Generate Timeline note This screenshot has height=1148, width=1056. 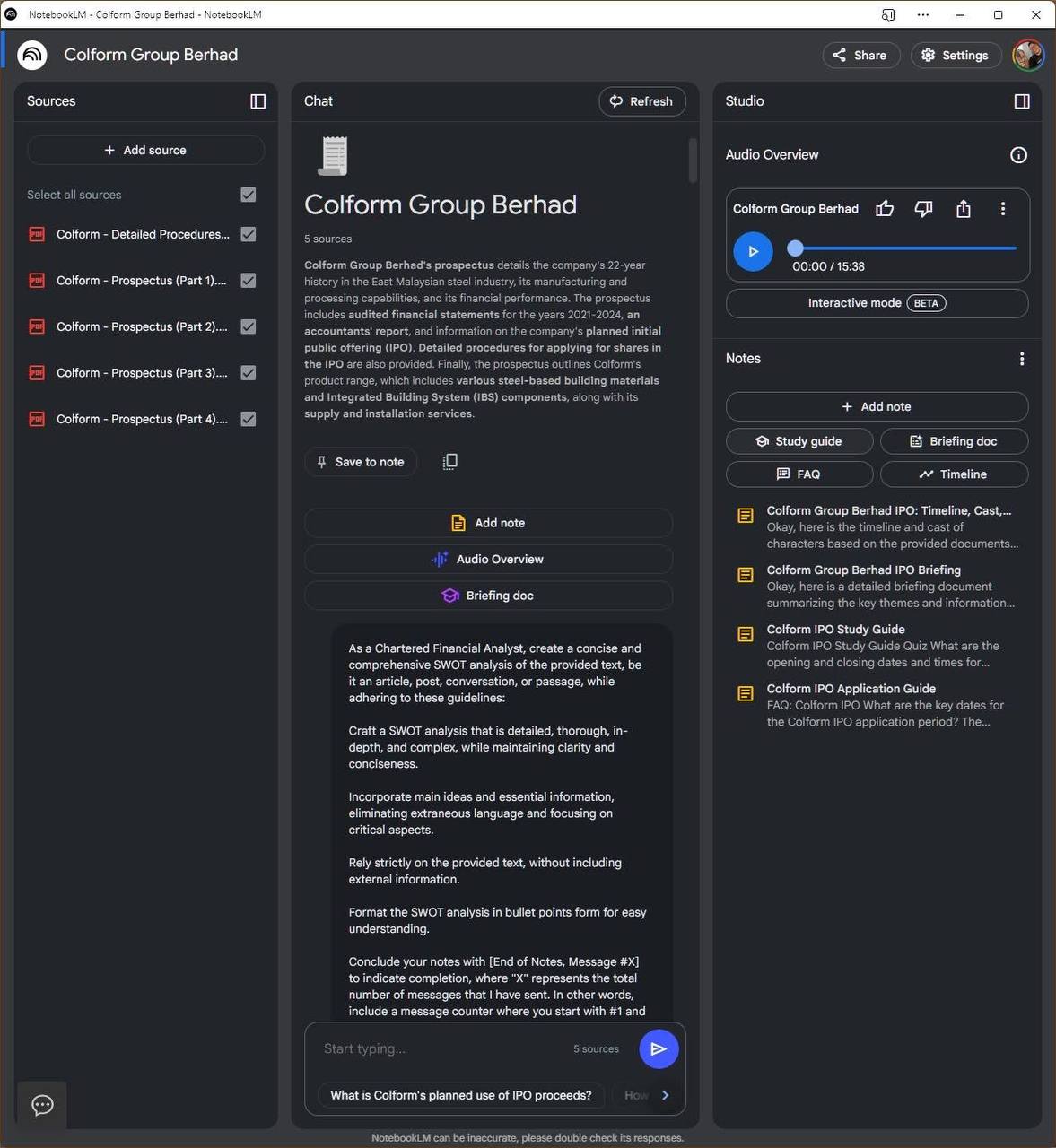(954, 474)
